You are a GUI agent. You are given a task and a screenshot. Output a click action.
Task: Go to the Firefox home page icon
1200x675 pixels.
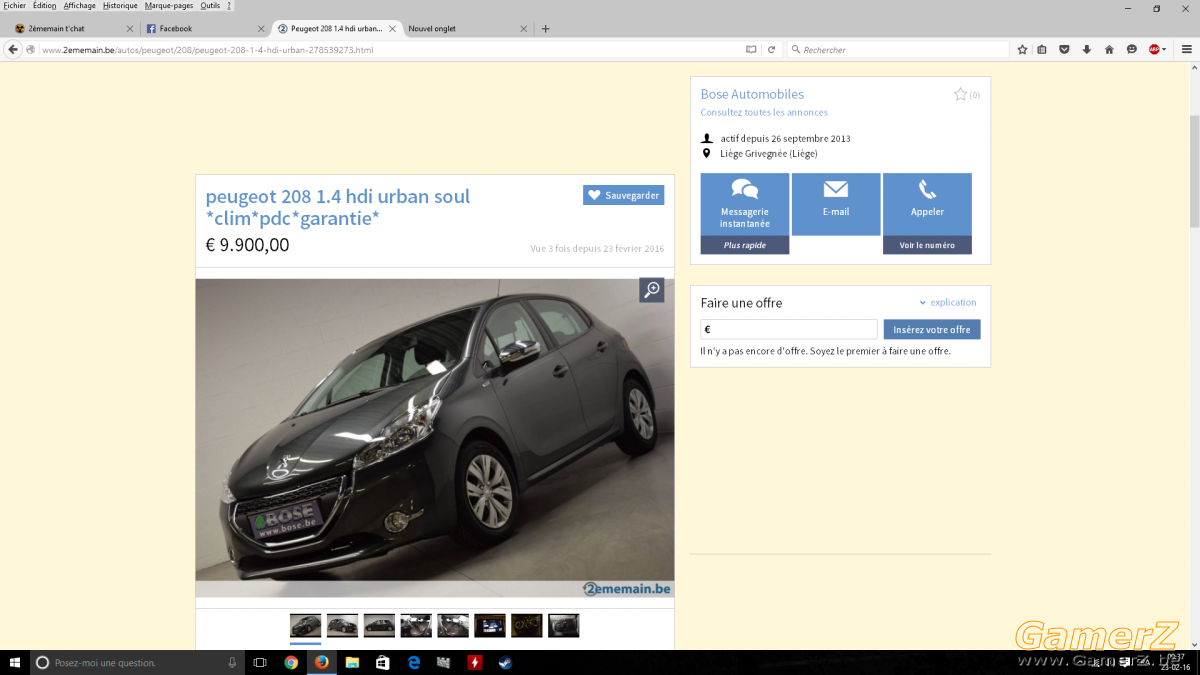[x=1109, y=49]
